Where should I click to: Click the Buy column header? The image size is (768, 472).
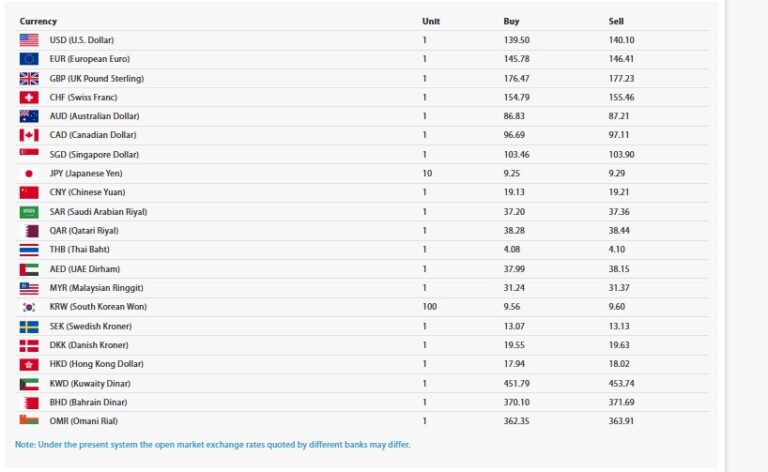click(511, 21)
